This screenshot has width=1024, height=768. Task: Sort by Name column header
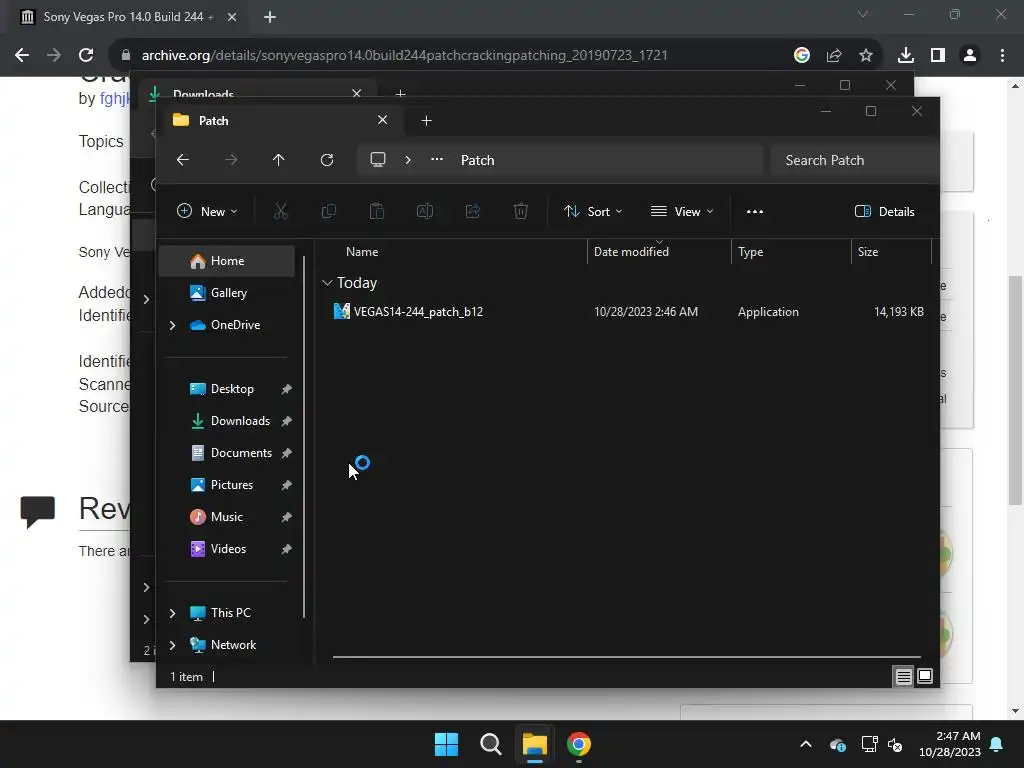click(x=362, y=251)
